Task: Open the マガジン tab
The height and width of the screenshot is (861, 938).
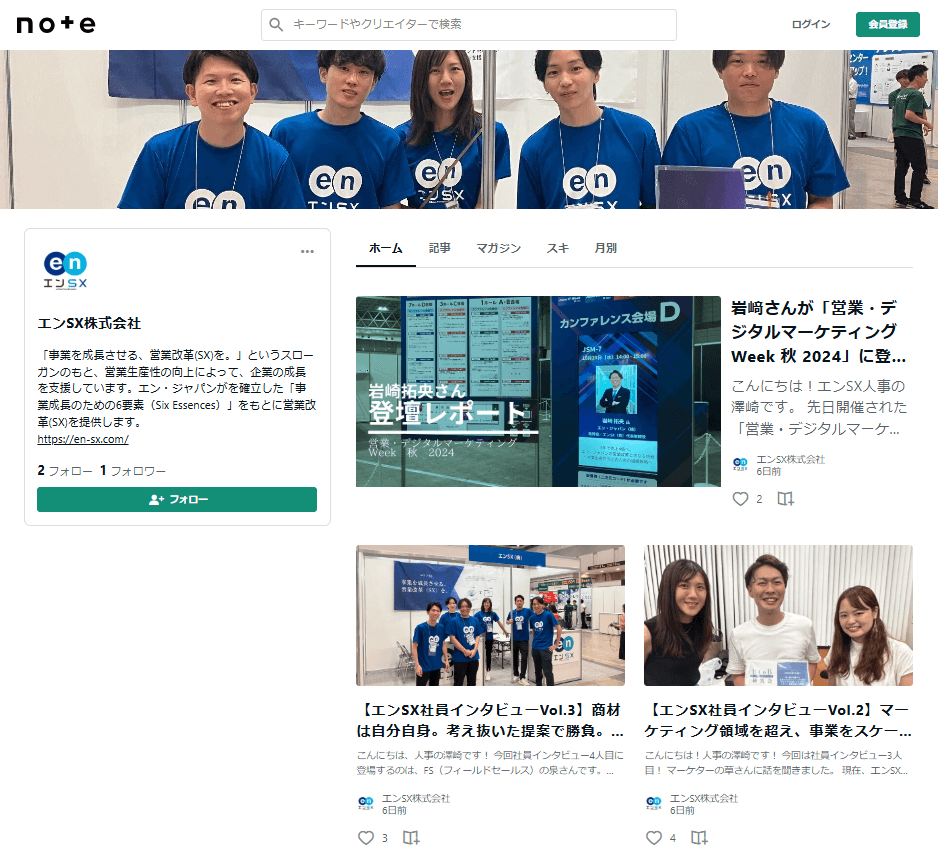Action: (498, 248)
